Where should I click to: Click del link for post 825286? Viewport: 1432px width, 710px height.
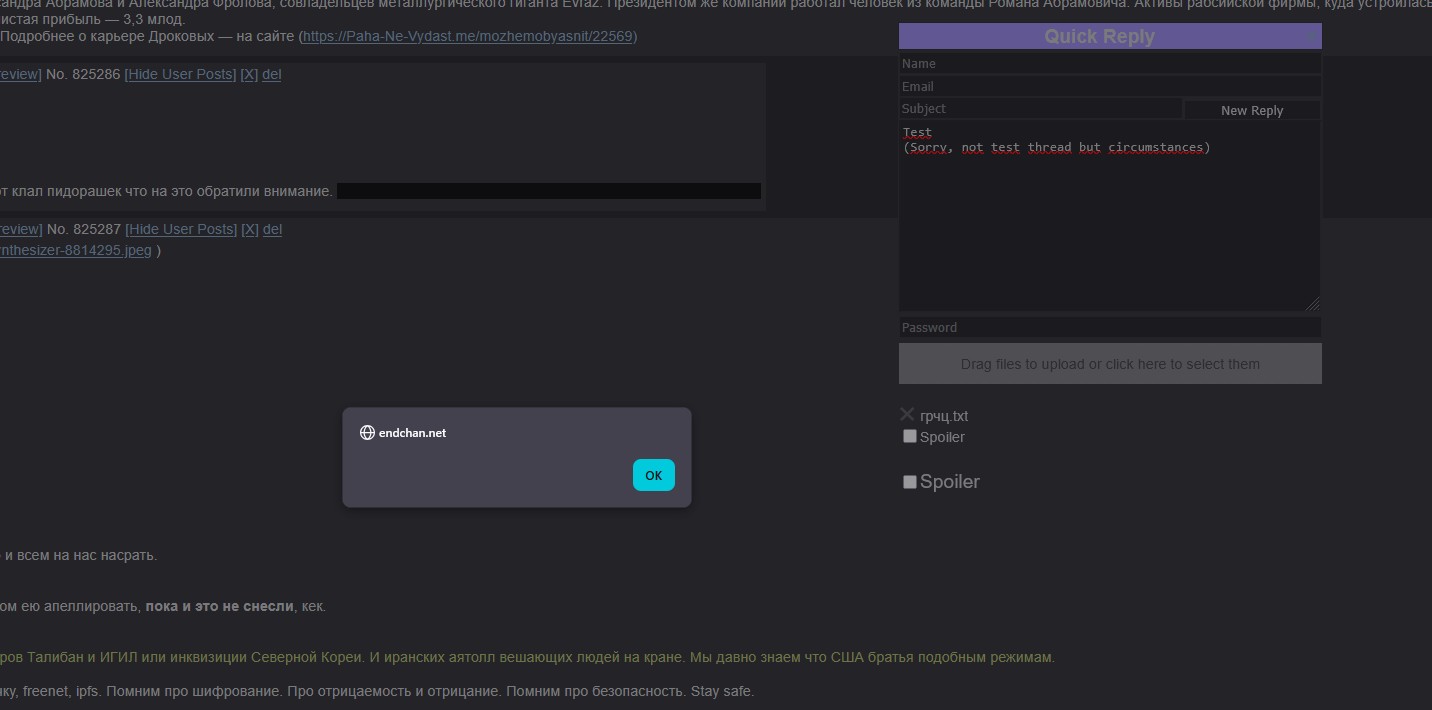[x=271, y=74]
